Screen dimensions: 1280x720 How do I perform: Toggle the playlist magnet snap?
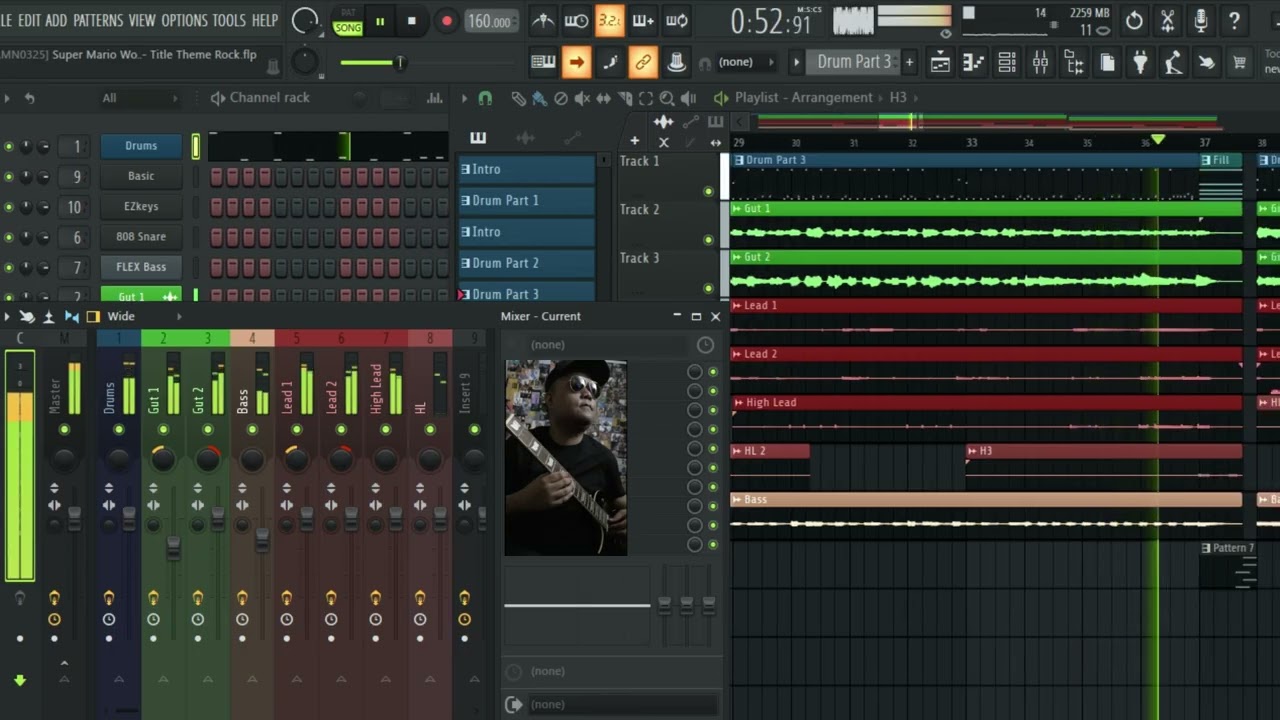(485, 98)
